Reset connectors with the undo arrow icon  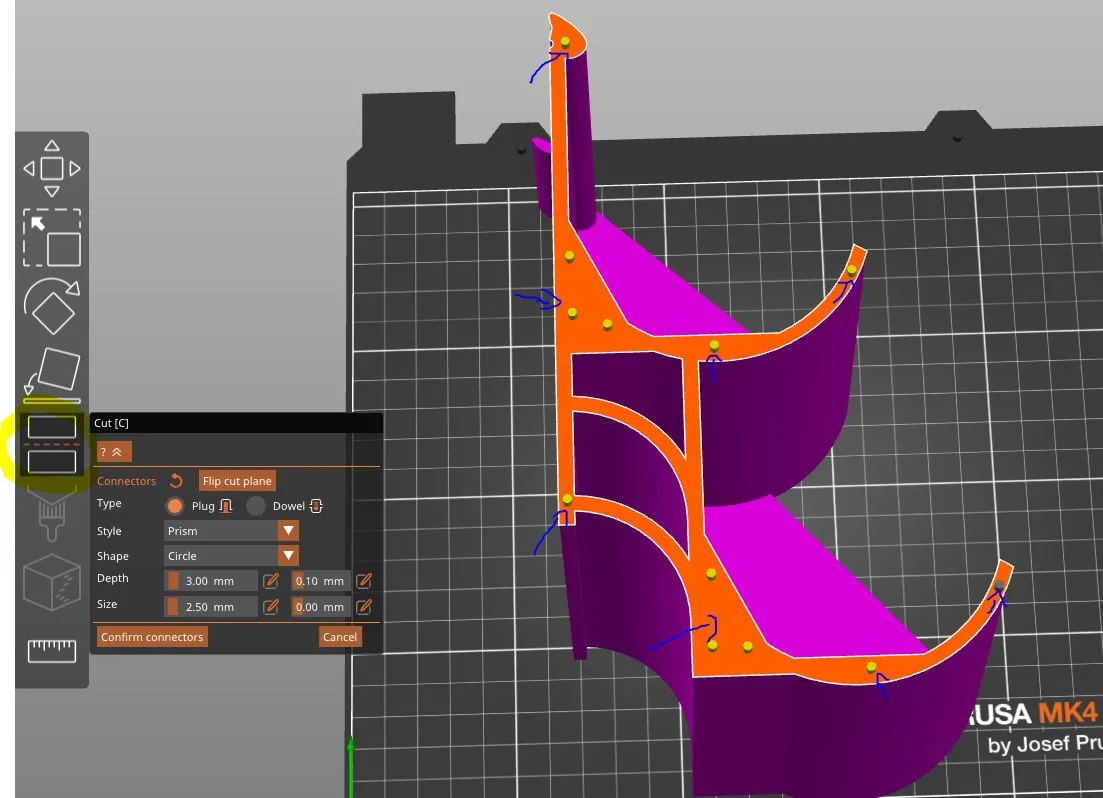point(176,481)
